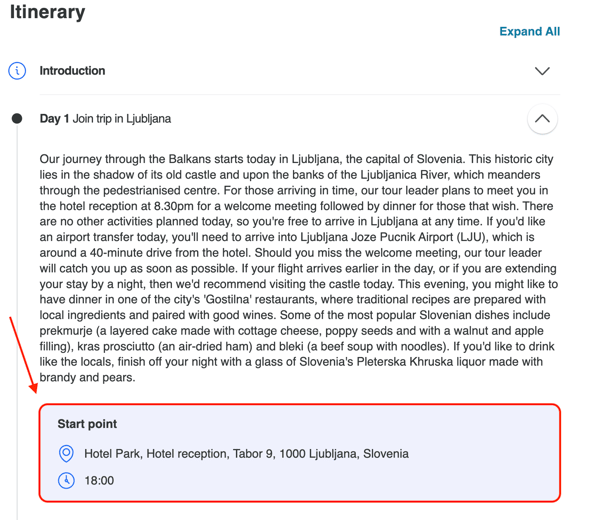This screenshot has height=520, width=600.
Task: Click the divider line under Introduction
Action: pos(300,94)
